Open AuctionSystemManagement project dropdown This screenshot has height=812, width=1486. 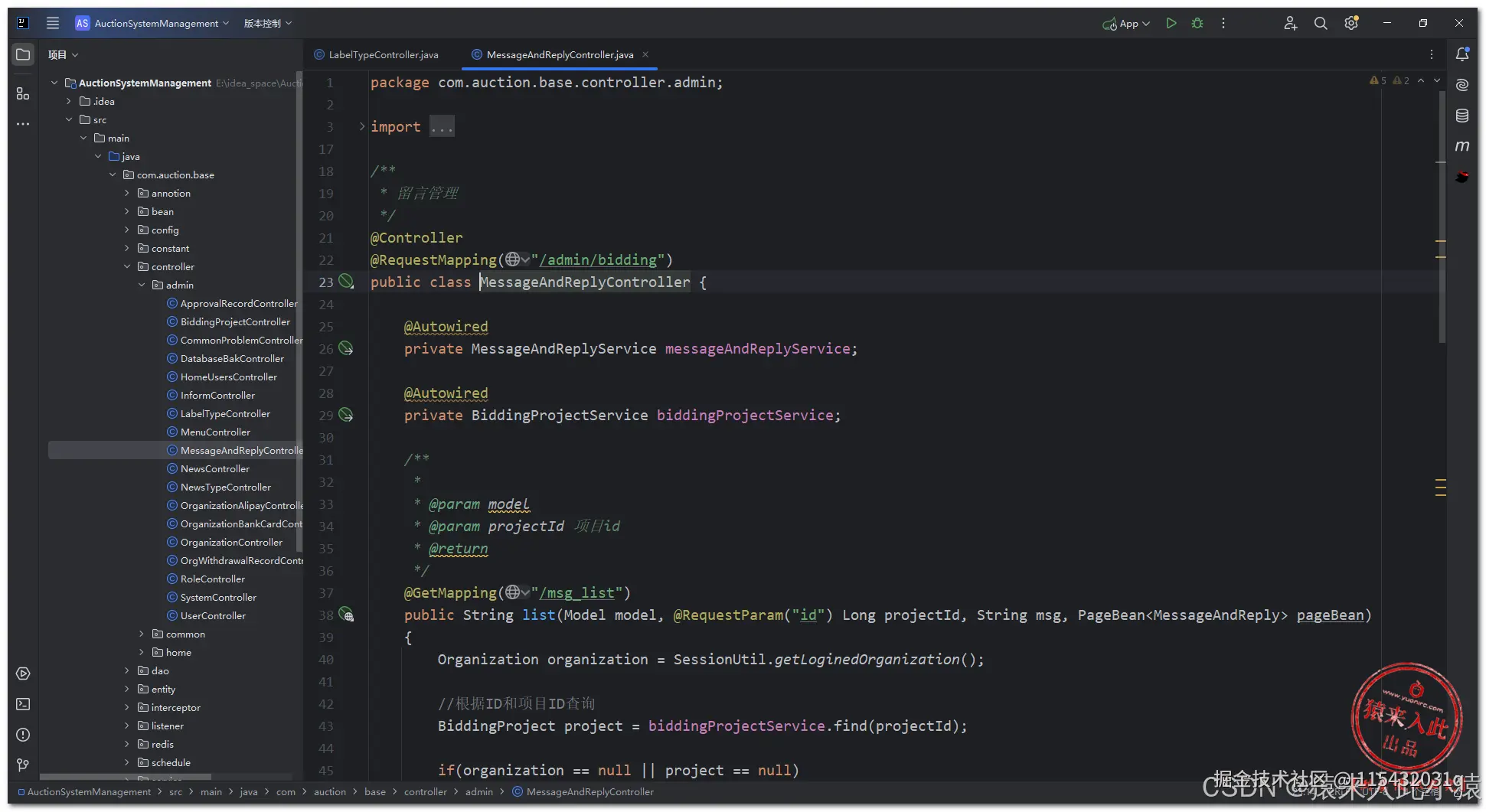point(152,23)
